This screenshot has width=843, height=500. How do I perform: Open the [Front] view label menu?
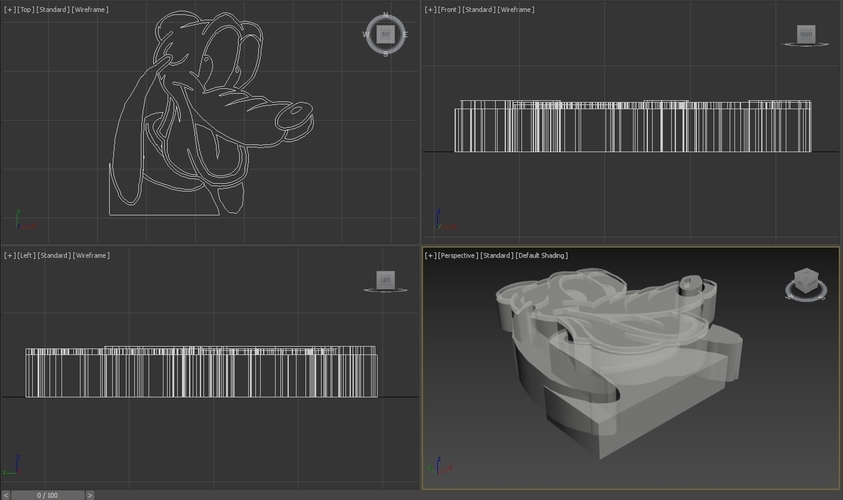click(449, 10)
